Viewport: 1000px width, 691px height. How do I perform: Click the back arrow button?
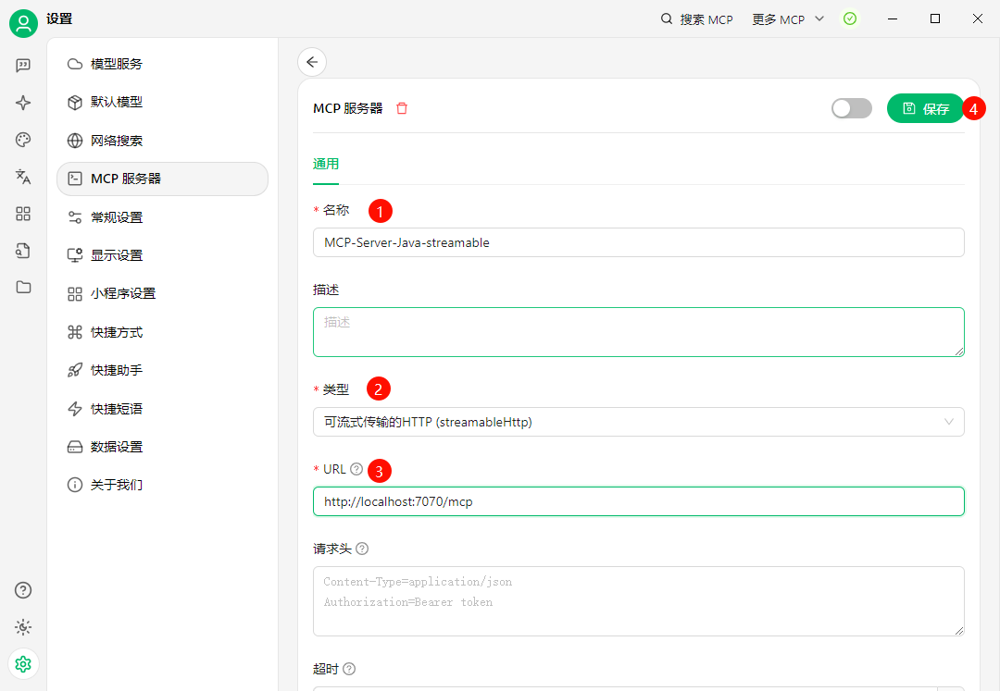312,62
